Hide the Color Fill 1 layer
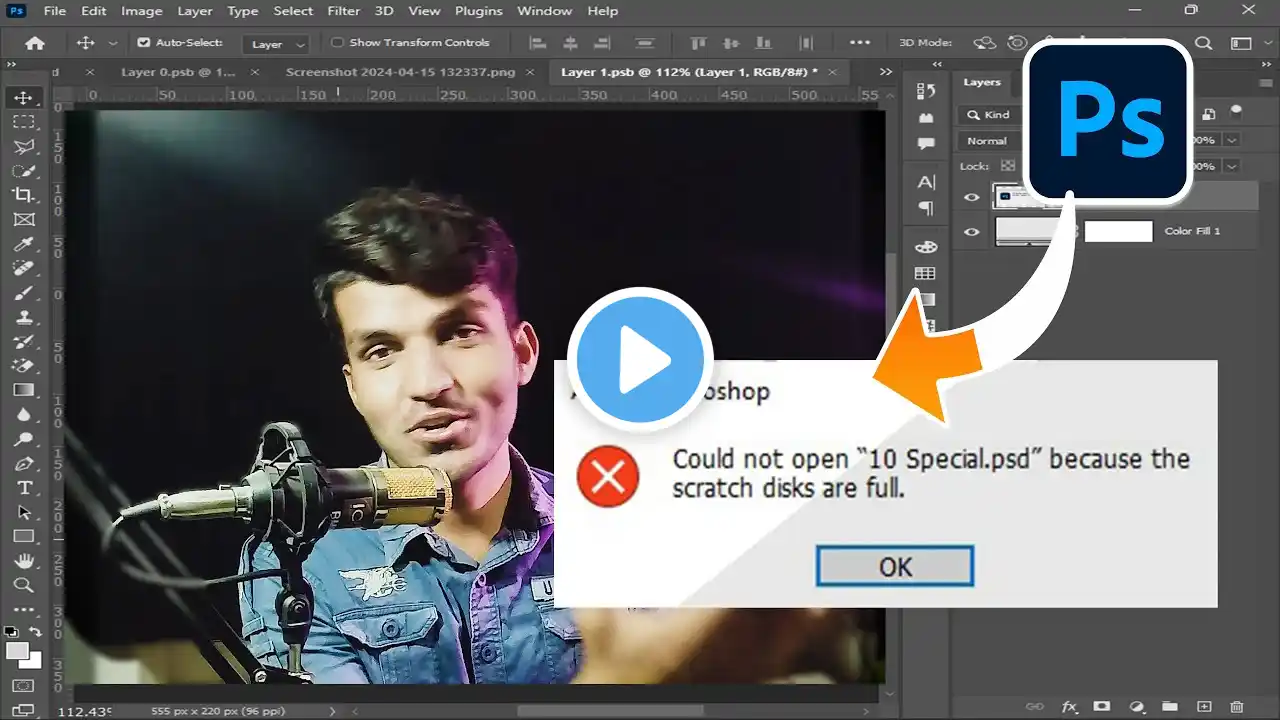This screenshot has width=1280, height=720. (969, 231)
